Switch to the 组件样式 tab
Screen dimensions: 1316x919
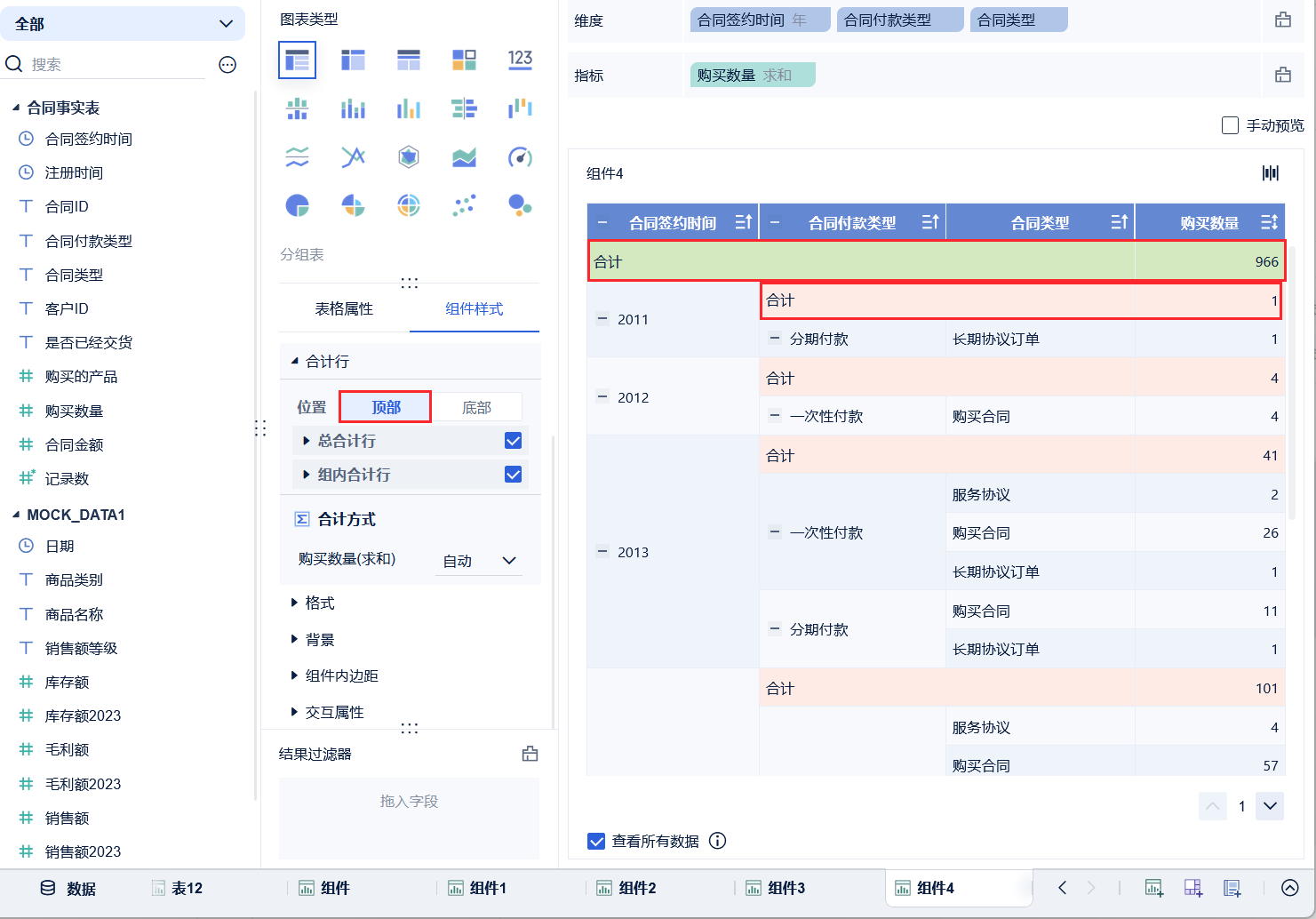[x=475, y=308]
